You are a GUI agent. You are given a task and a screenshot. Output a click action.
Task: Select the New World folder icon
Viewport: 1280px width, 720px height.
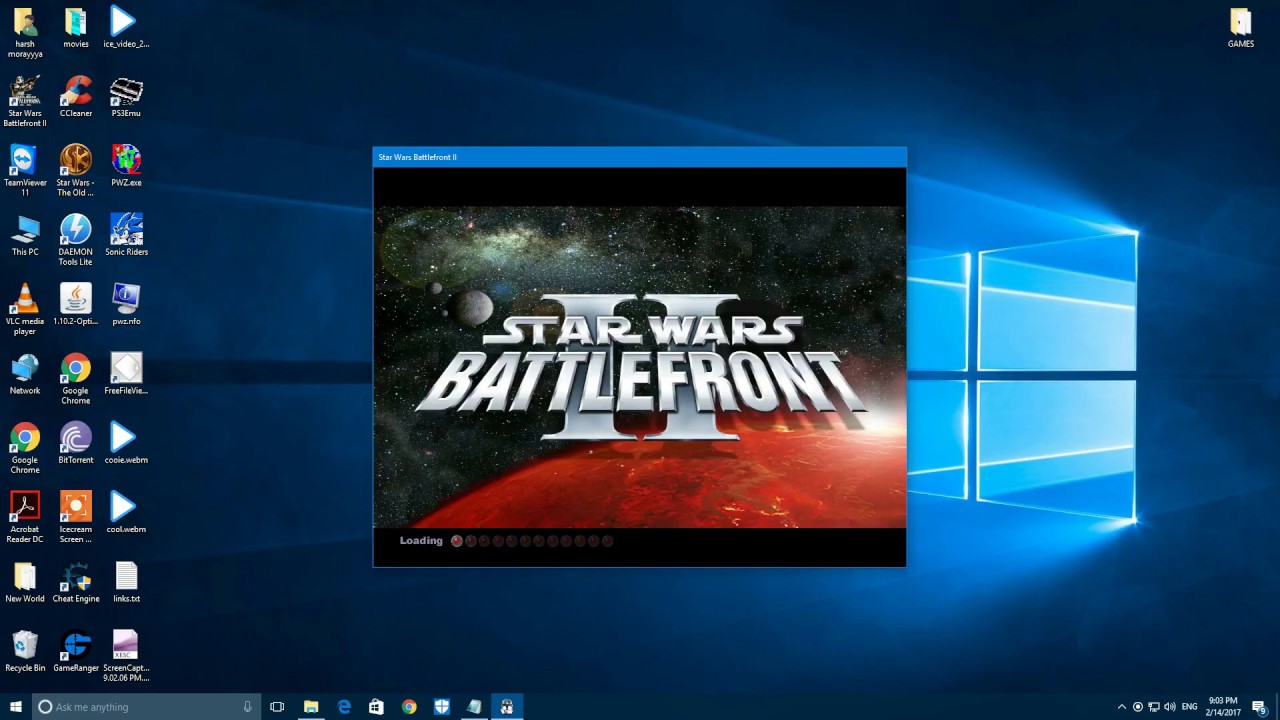pos(25,582)
